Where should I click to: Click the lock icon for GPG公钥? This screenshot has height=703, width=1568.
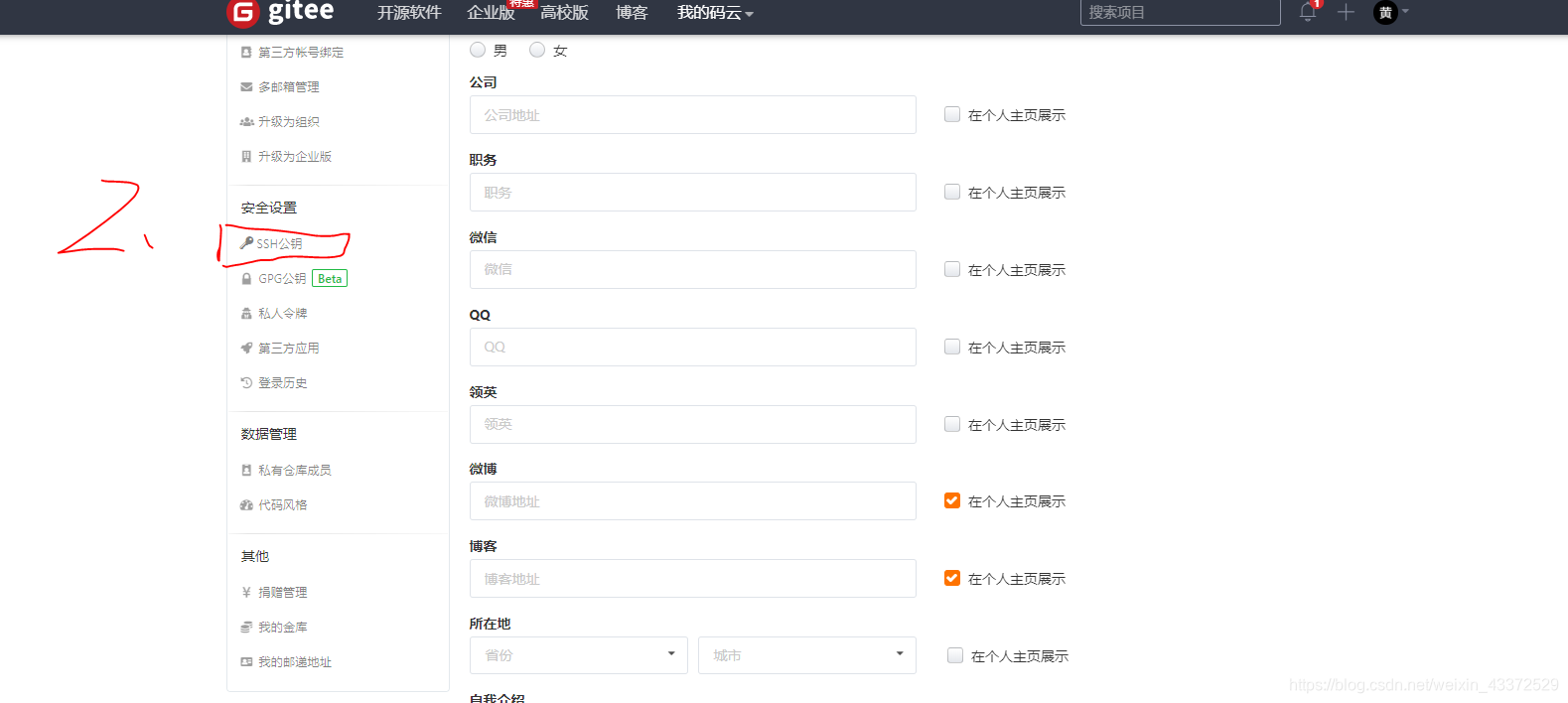pyautogui.click(x=246, y=278)
